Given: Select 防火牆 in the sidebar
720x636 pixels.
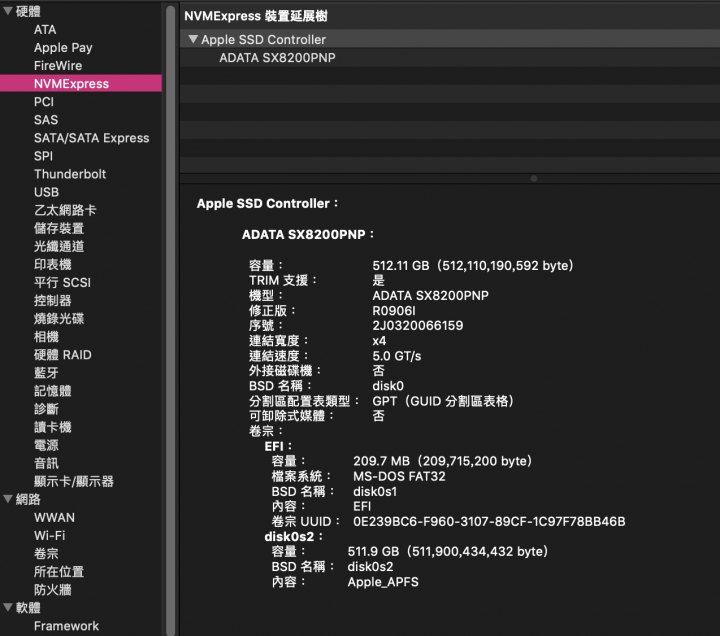Looking at the screenshot, I should point(52,590).
